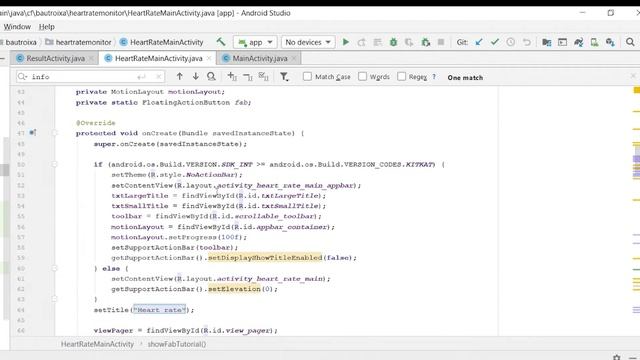Viewport: 640px width, 360px height.
Task: Open SDK Manager download icon
Action: click(610, 42)
